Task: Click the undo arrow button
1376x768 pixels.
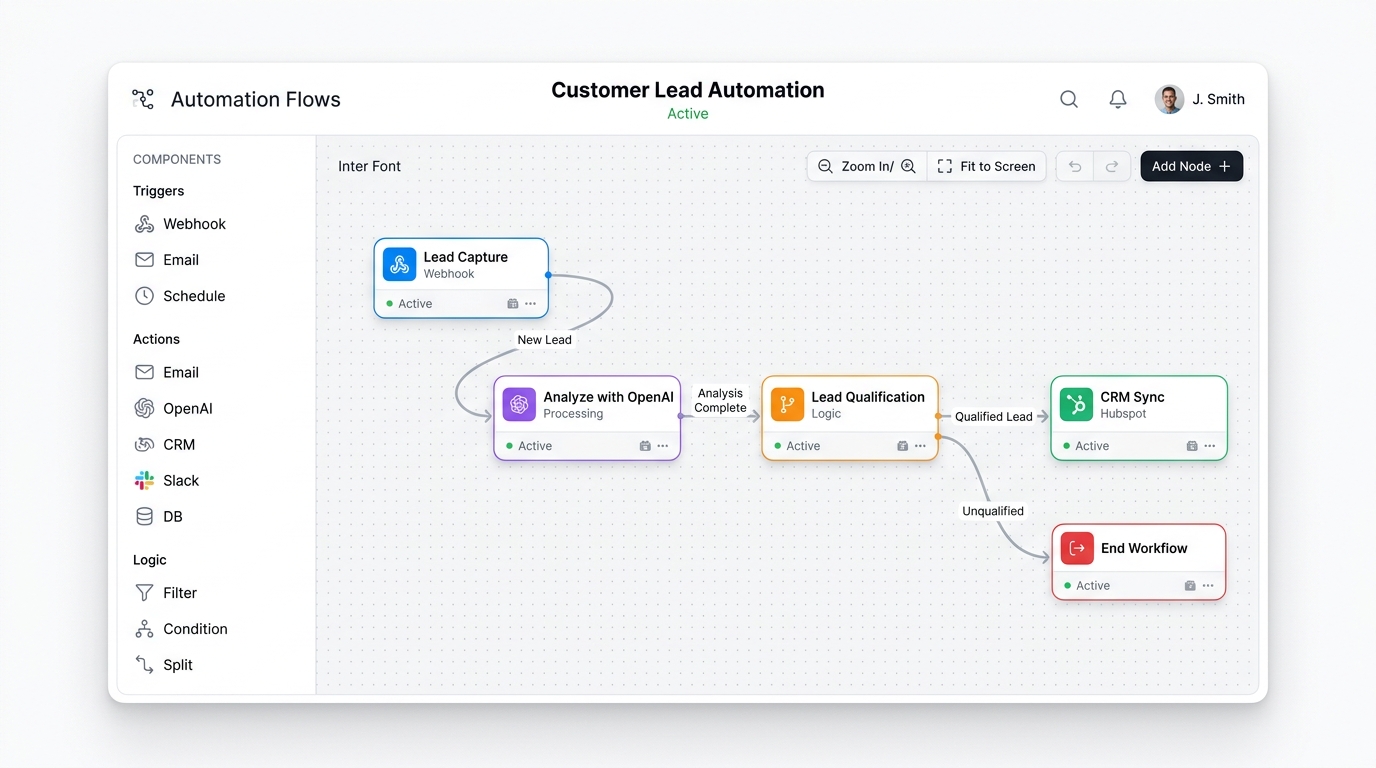Action: tap(1075, 166)
